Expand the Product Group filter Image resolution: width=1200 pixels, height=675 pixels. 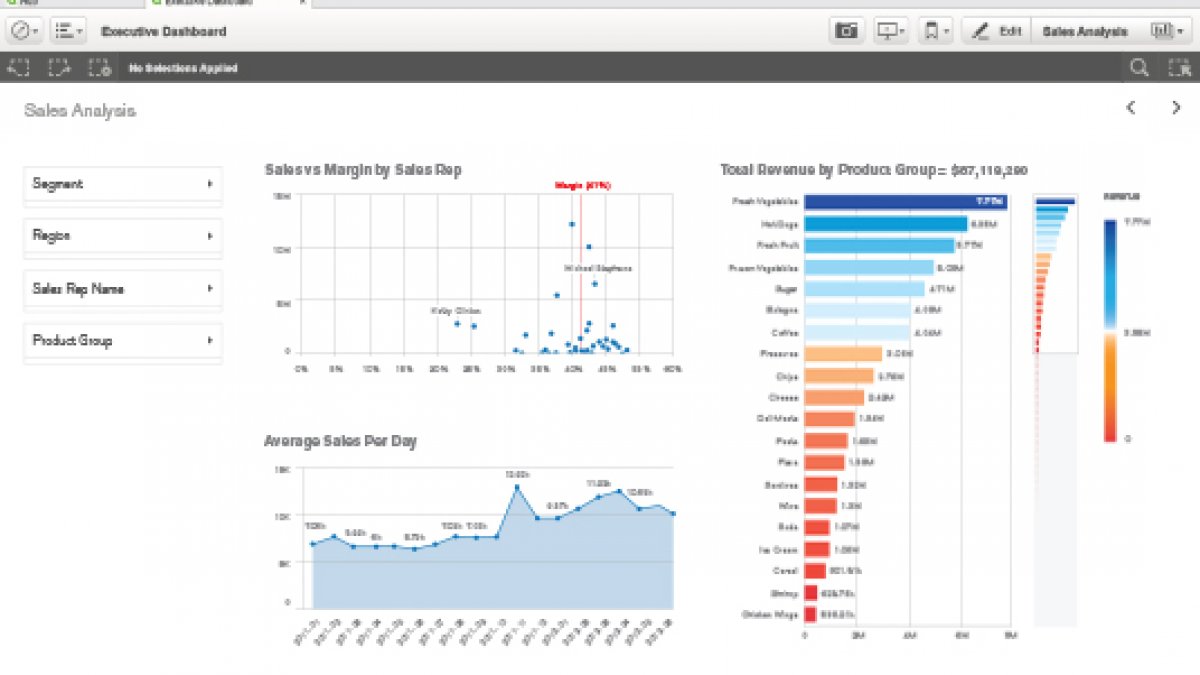[x=122, y=341]
